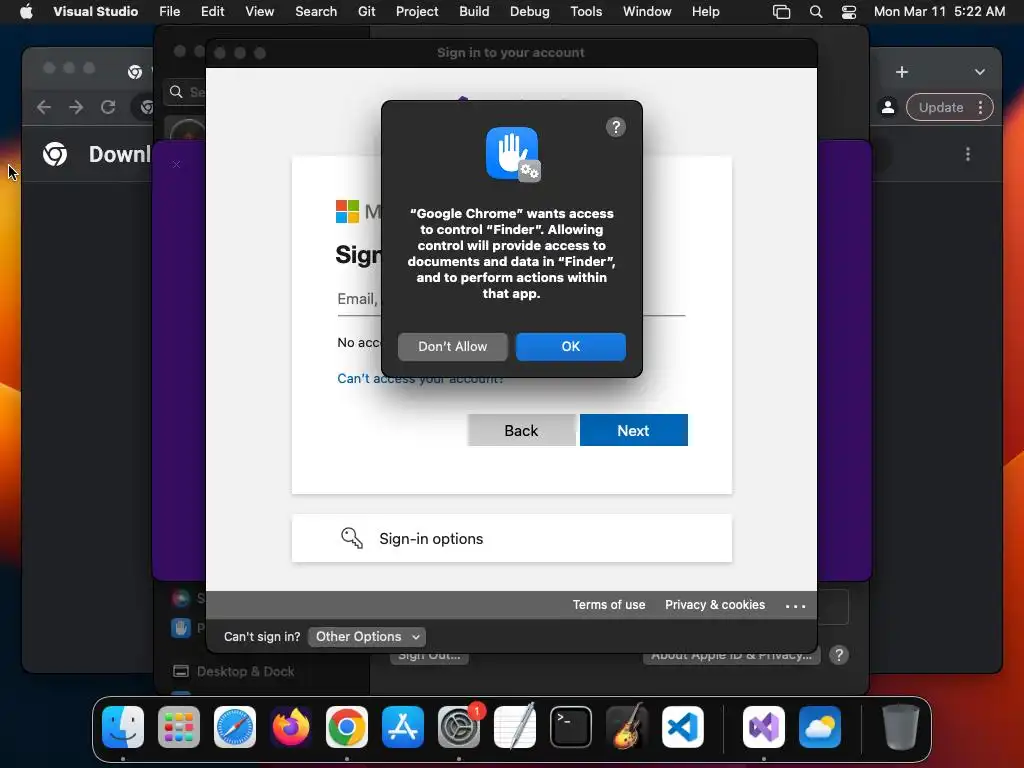The height and width of the screenshot is (768, 1024).
Task: Click the date and time in menu bar
Action: point(939,11)
